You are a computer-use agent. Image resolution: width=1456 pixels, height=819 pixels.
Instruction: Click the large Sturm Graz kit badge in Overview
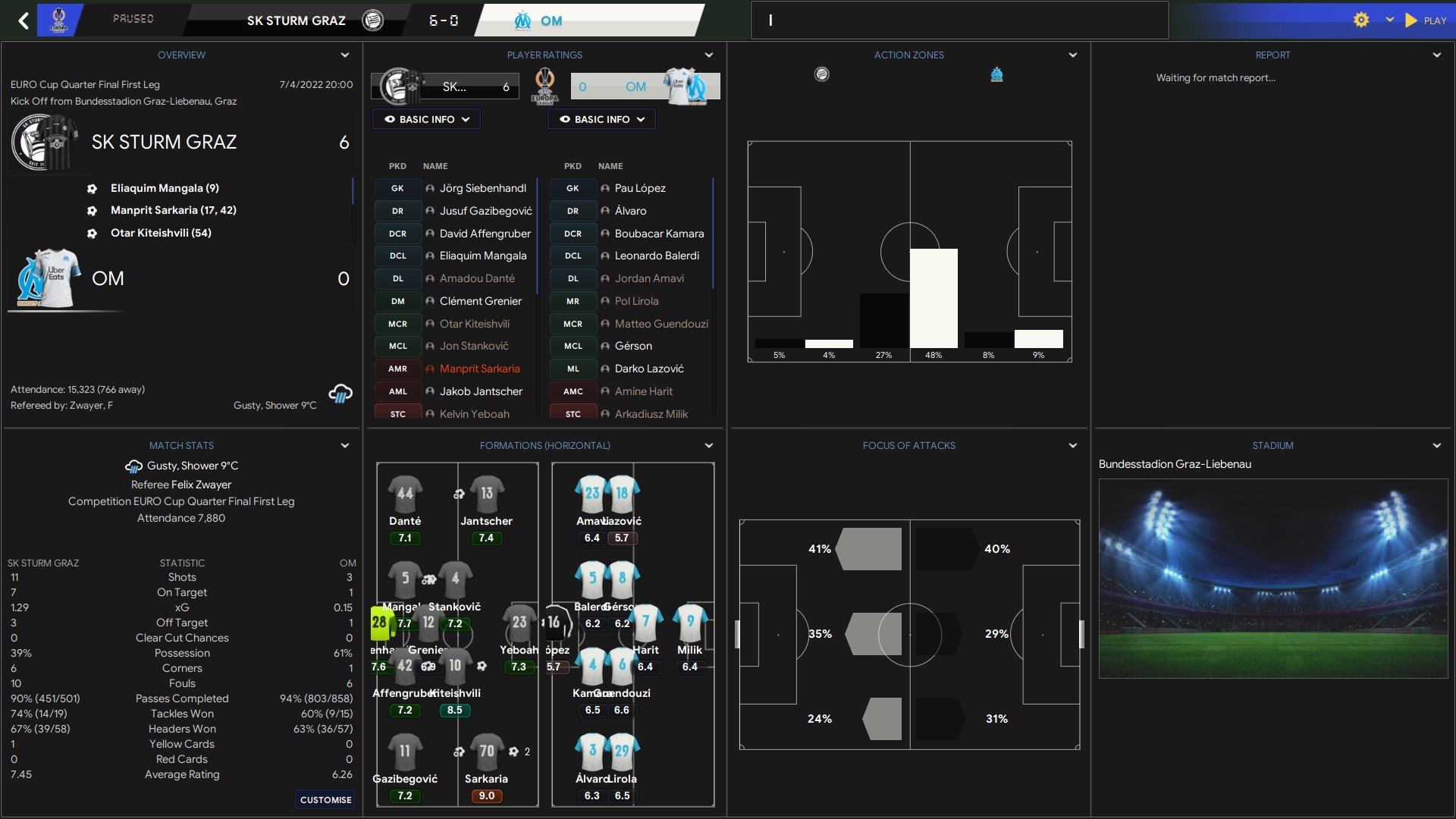[45, 142]
